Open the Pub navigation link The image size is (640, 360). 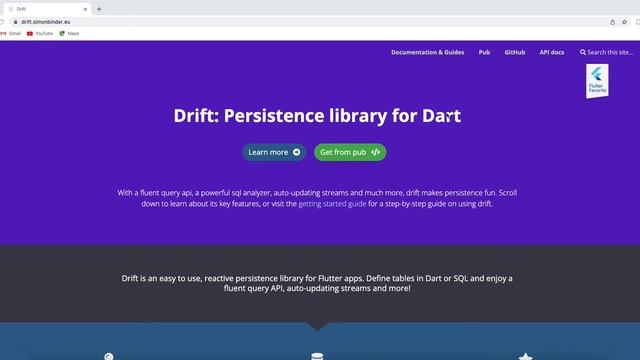coord(484,52)
